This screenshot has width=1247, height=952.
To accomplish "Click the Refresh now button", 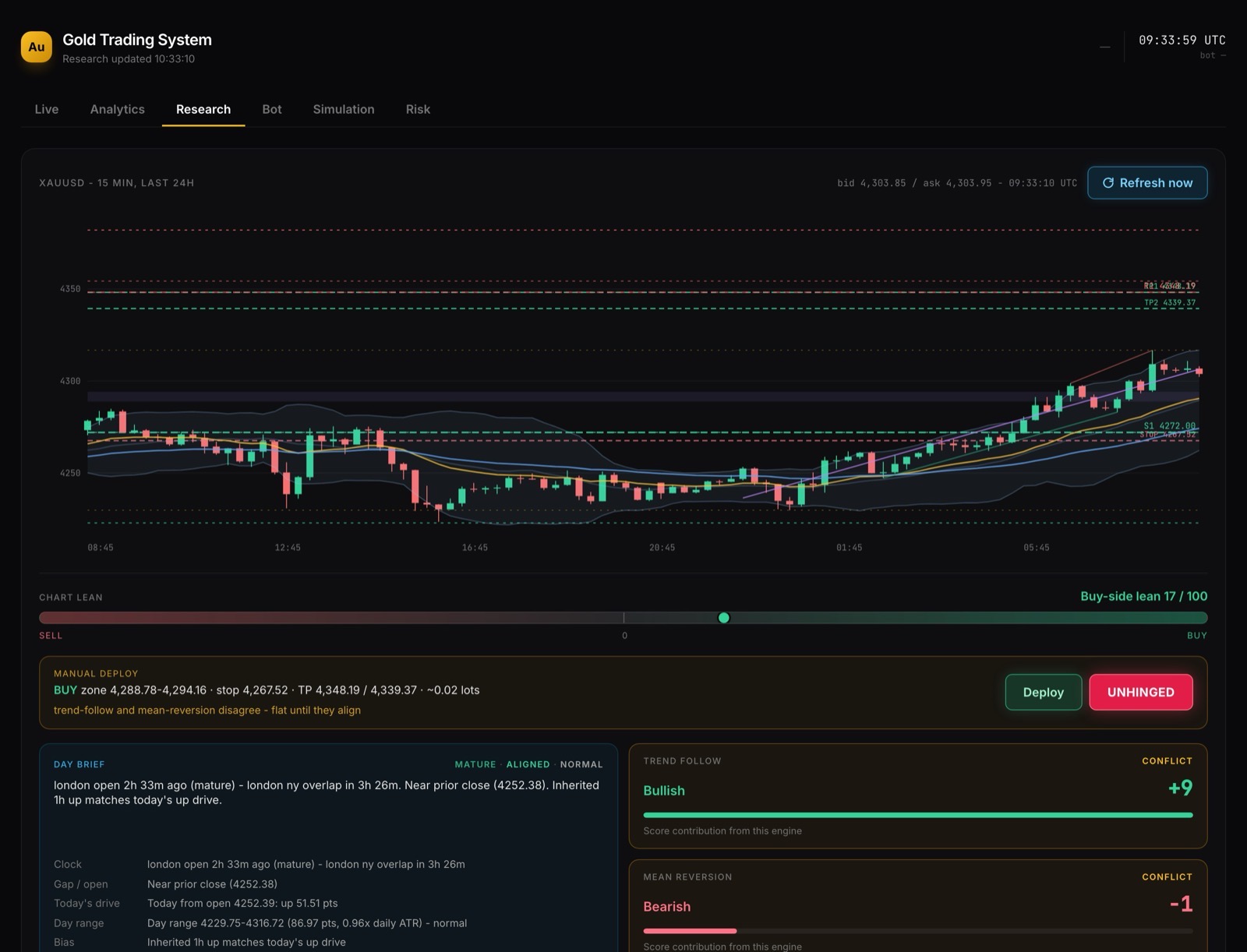I will point(1147,183).
